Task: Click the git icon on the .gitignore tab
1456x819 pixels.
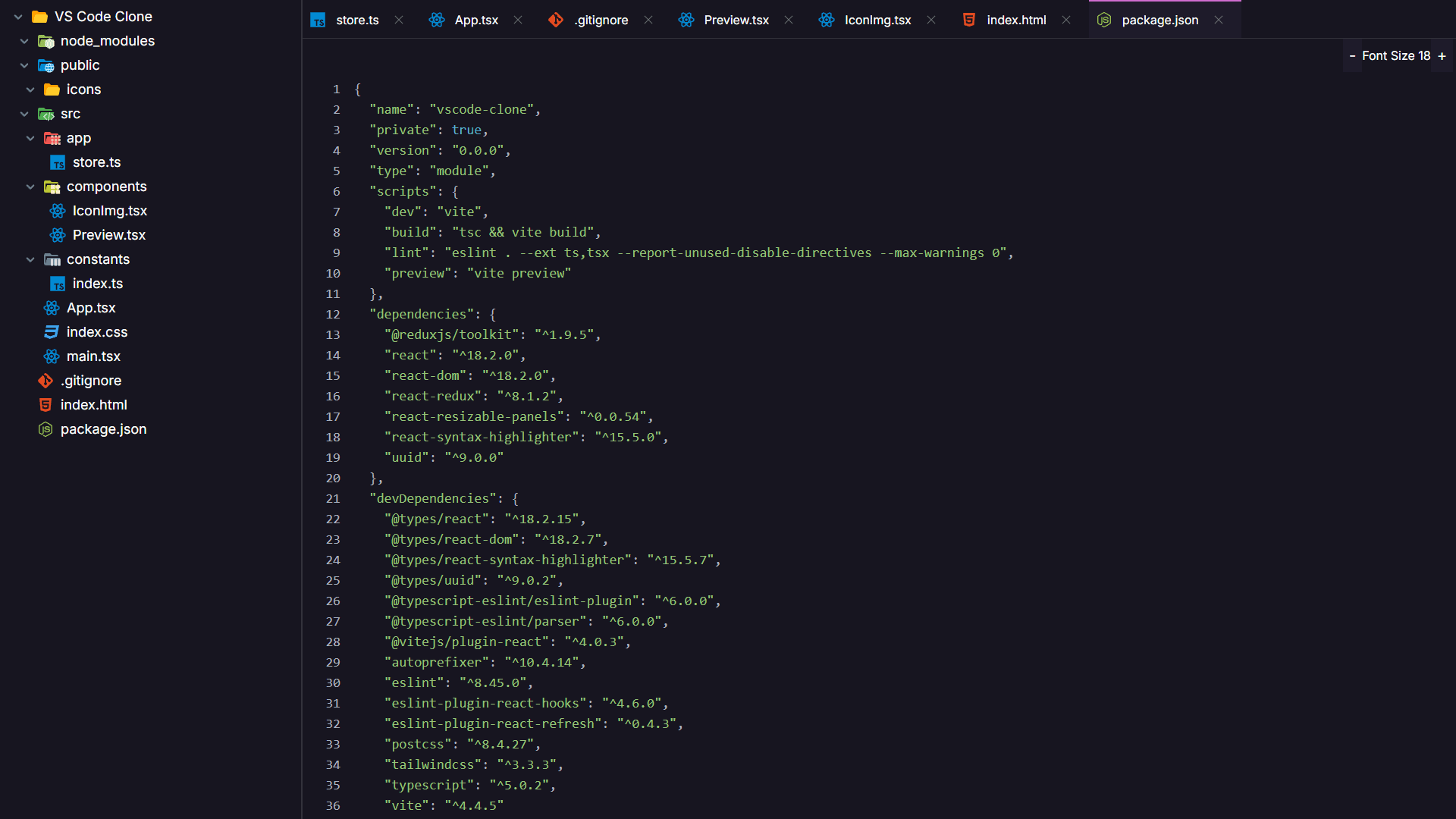Action: pos(556,20)
